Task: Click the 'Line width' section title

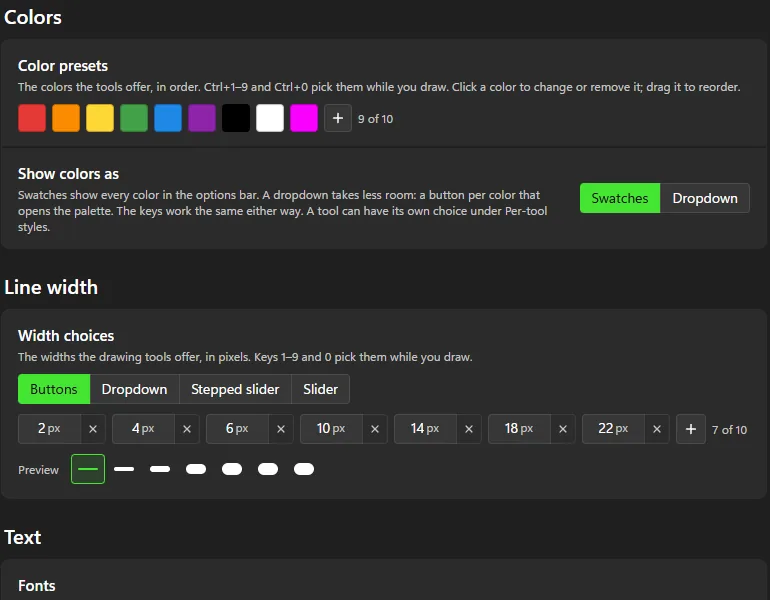Action: click(x=51, y=287)
